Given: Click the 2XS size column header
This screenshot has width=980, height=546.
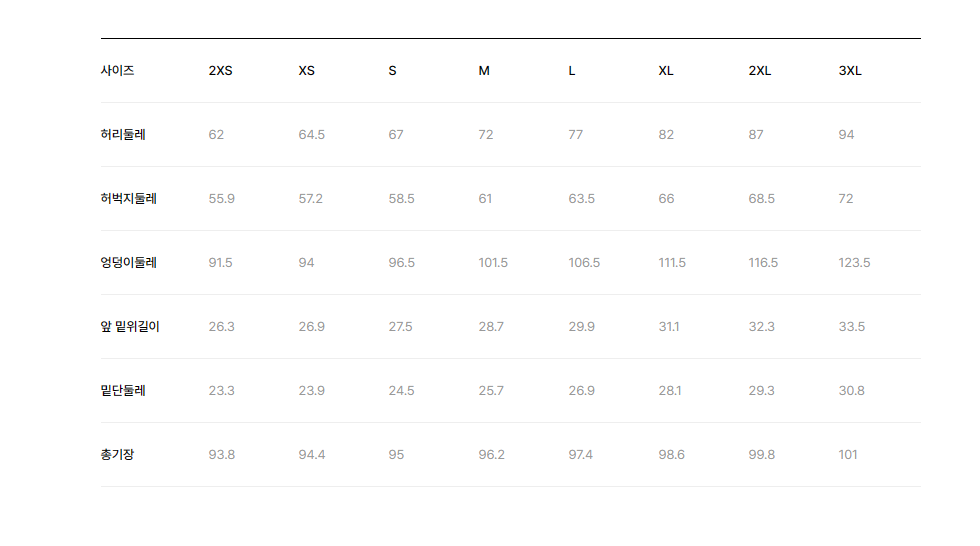Looking at the screenshot, I should pos(220,71).
